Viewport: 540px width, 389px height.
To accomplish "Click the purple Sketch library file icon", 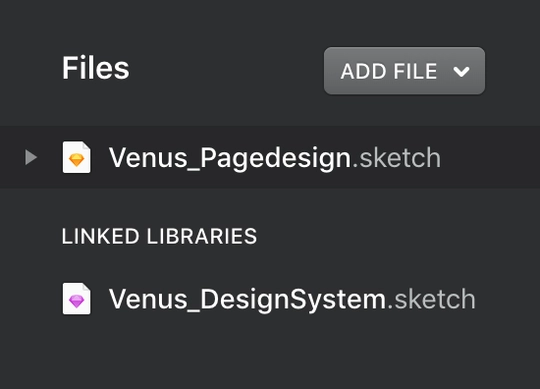I will [x=76, y=299].
